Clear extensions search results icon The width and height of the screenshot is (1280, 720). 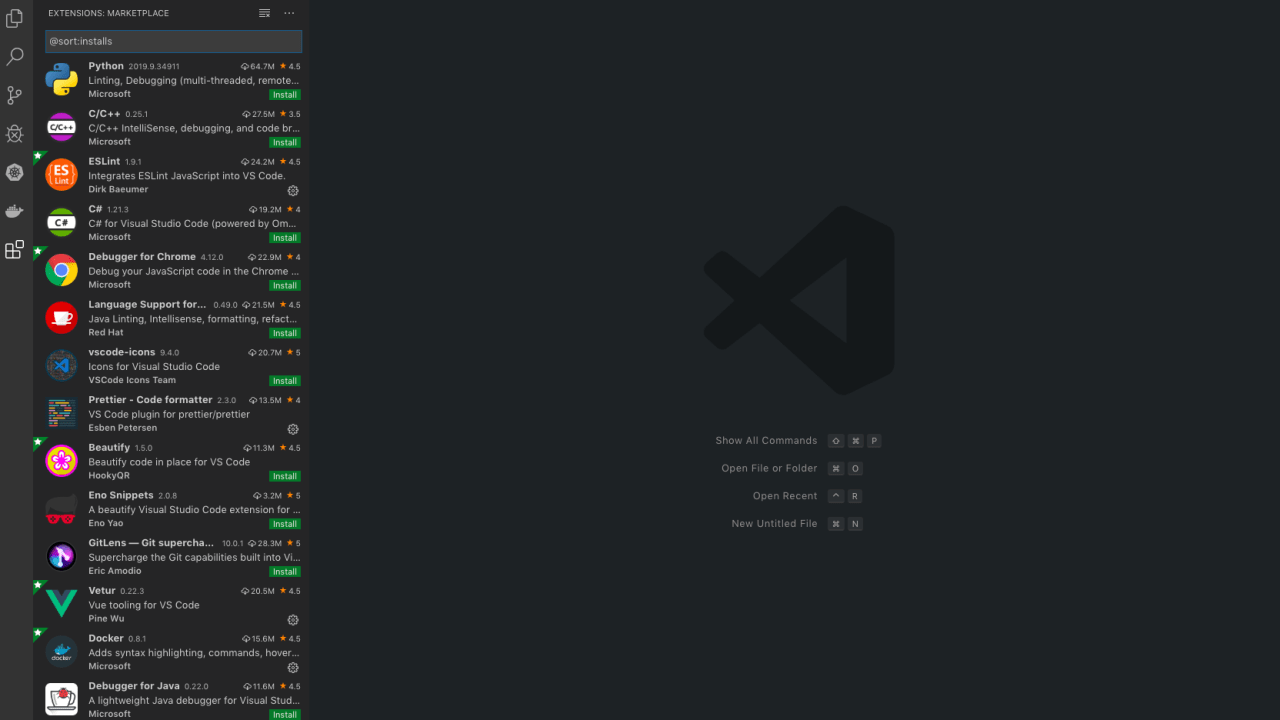click(x=264, y=13)
